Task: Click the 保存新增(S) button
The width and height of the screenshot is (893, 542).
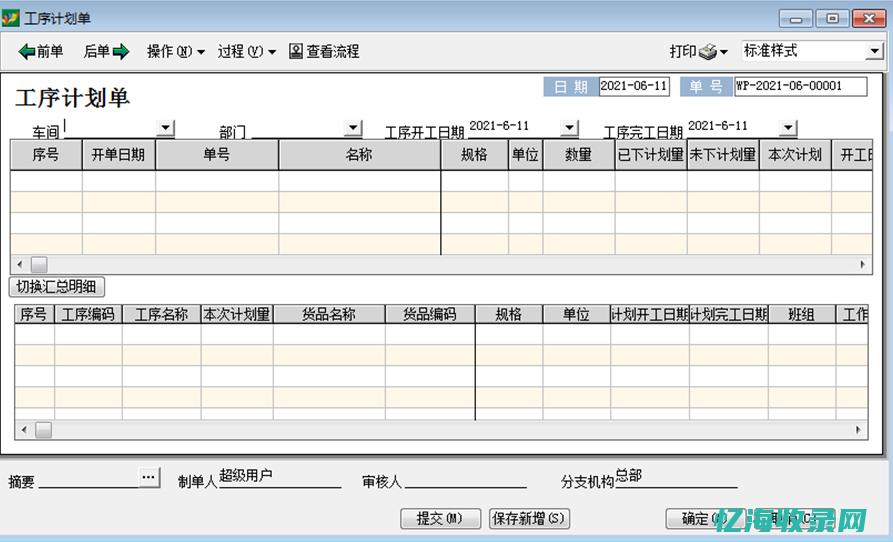Action: click(530, 519)
